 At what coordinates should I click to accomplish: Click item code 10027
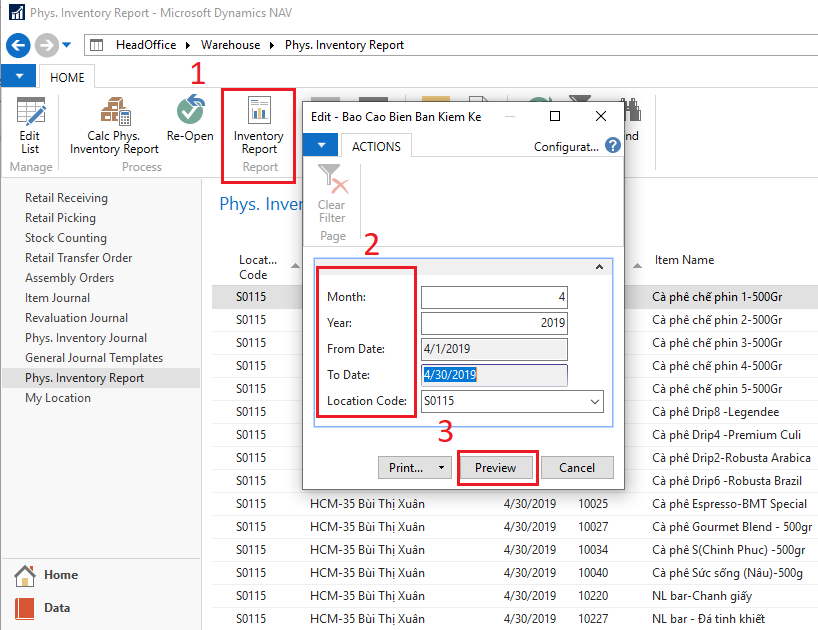(x=593, y=527)
